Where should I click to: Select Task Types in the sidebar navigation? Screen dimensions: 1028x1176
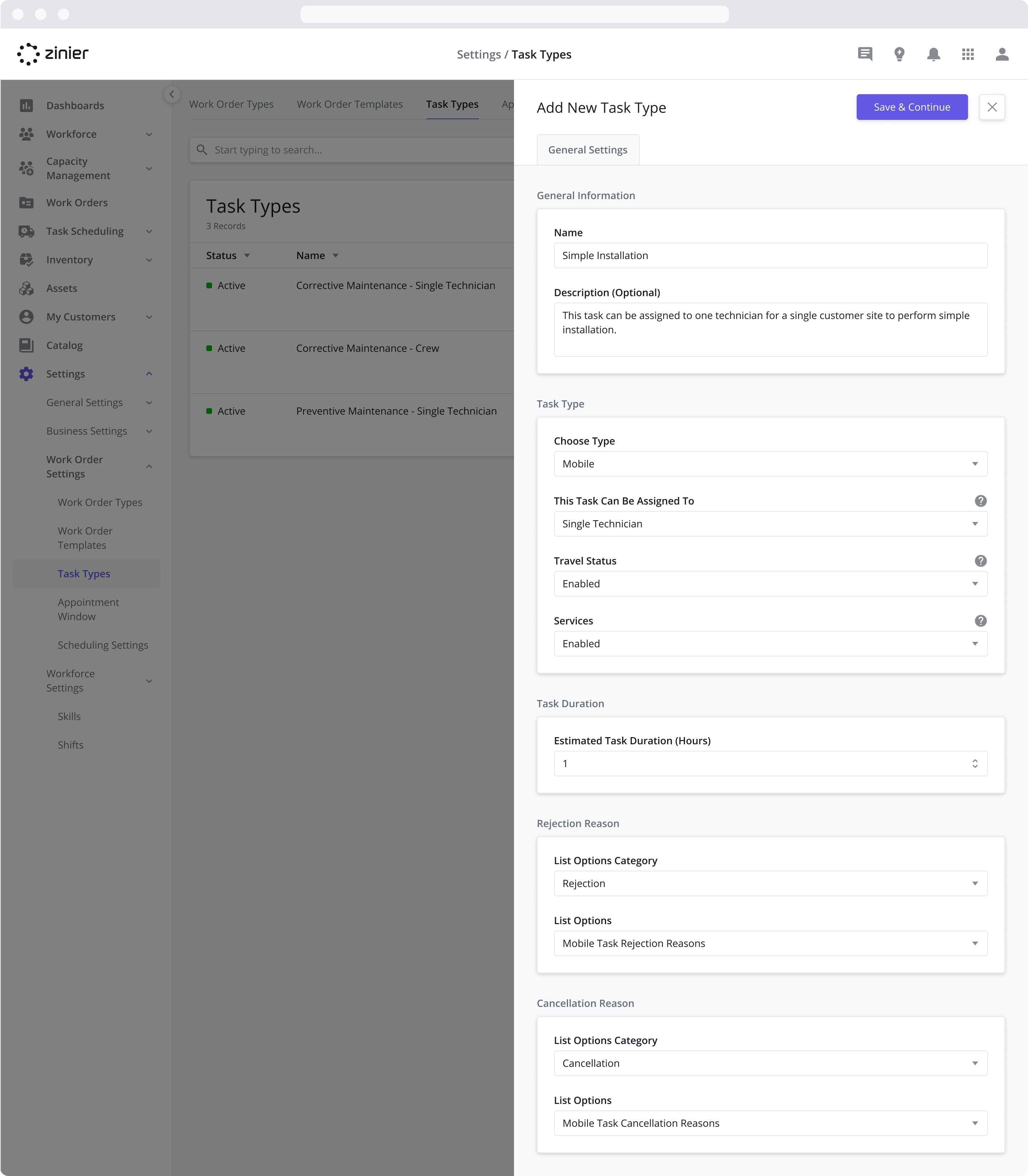click(84, 573)
